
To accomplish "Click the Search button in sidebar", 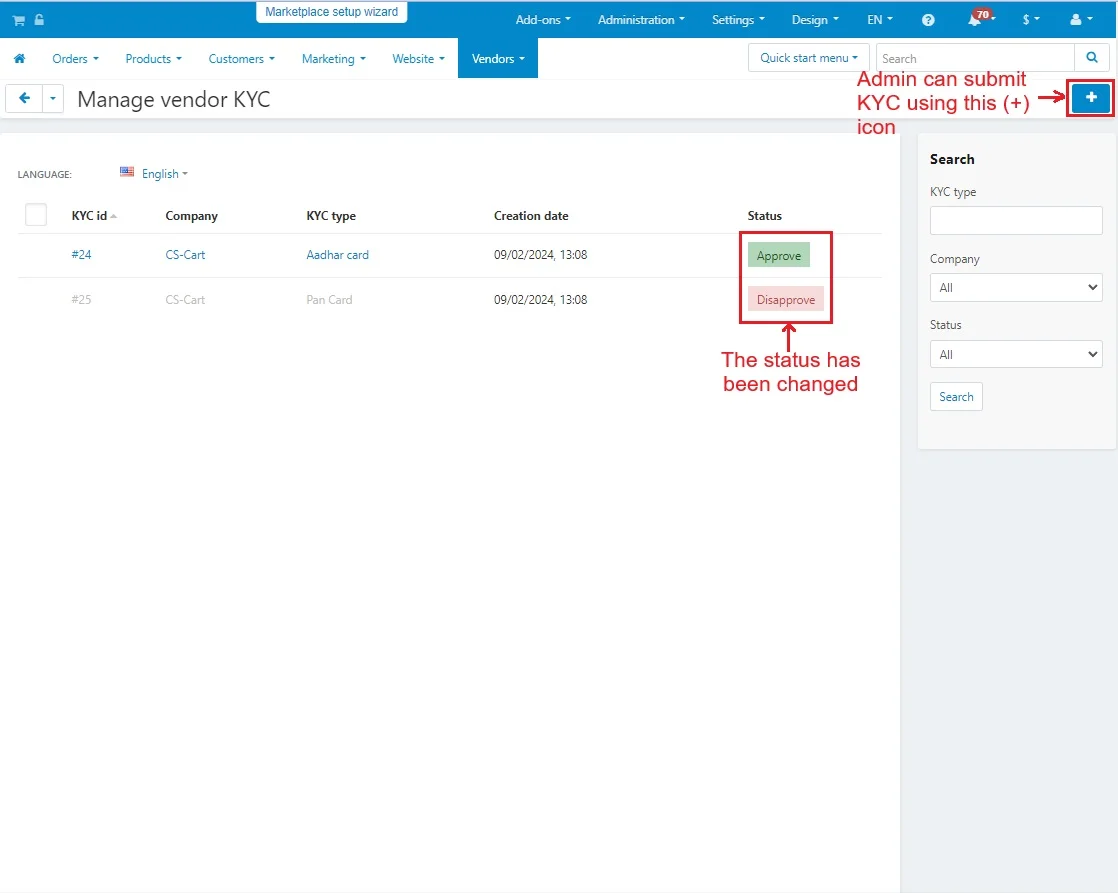I will pos(956,397).
